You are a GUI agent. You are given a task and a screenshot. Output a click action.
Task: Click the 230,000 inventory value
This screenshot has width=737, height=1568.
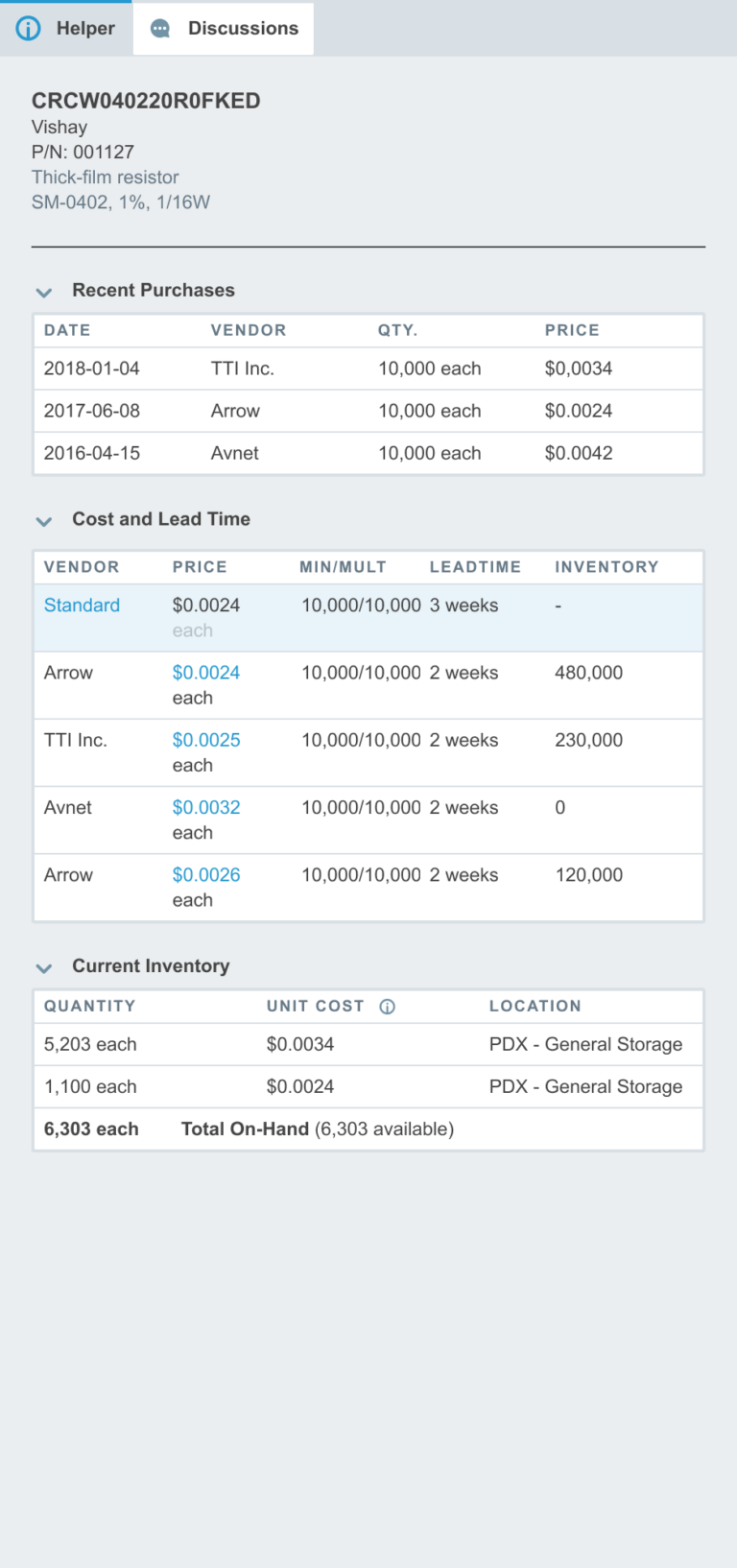[x=589, y=740]
